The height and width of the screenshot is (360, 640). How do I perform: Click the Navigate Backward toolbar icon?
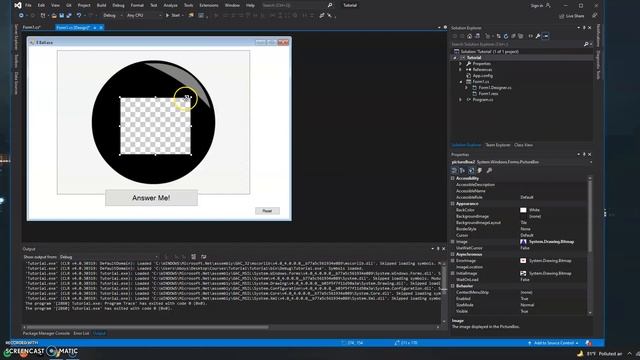coord(21,16)
